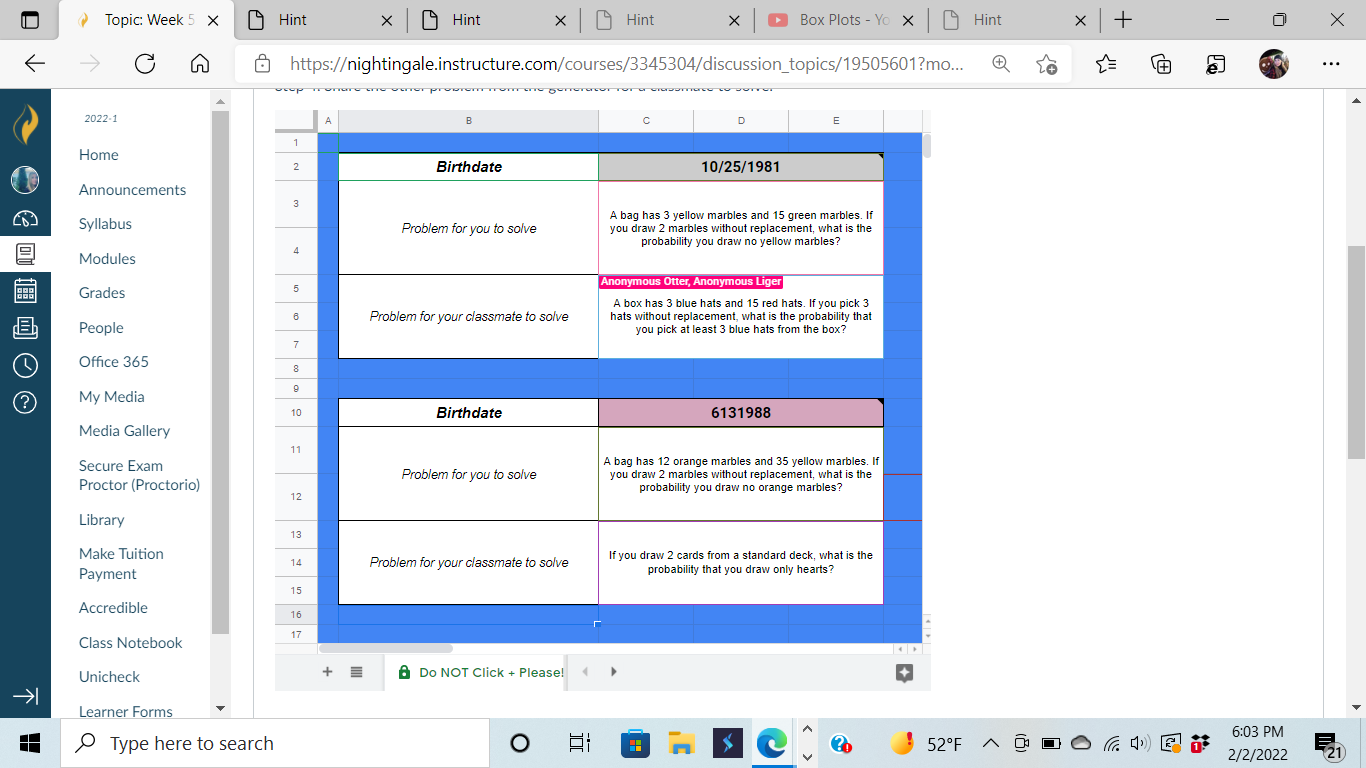Open the Settings and more menu
Image resolution: width=1366 pixels, height=768 pixels.
1332,63
